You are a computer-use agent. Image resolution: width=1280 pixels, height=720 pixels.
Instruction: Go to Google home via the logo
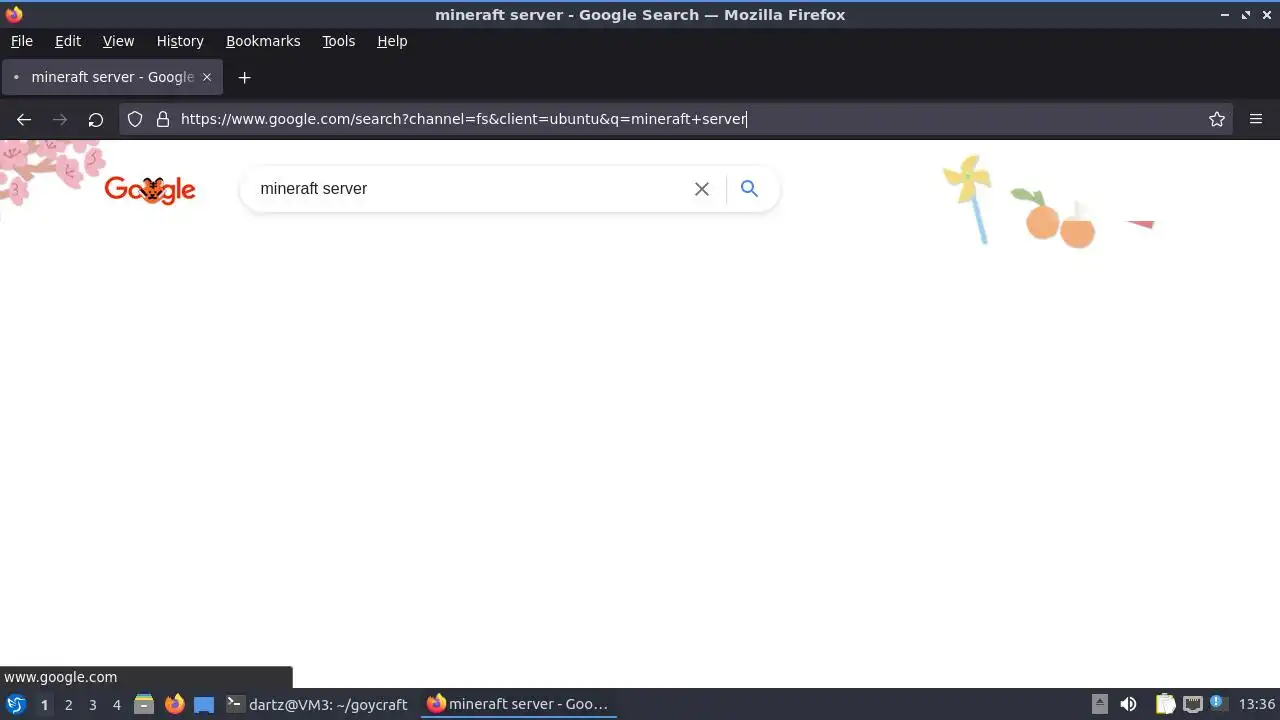(150, 189)
